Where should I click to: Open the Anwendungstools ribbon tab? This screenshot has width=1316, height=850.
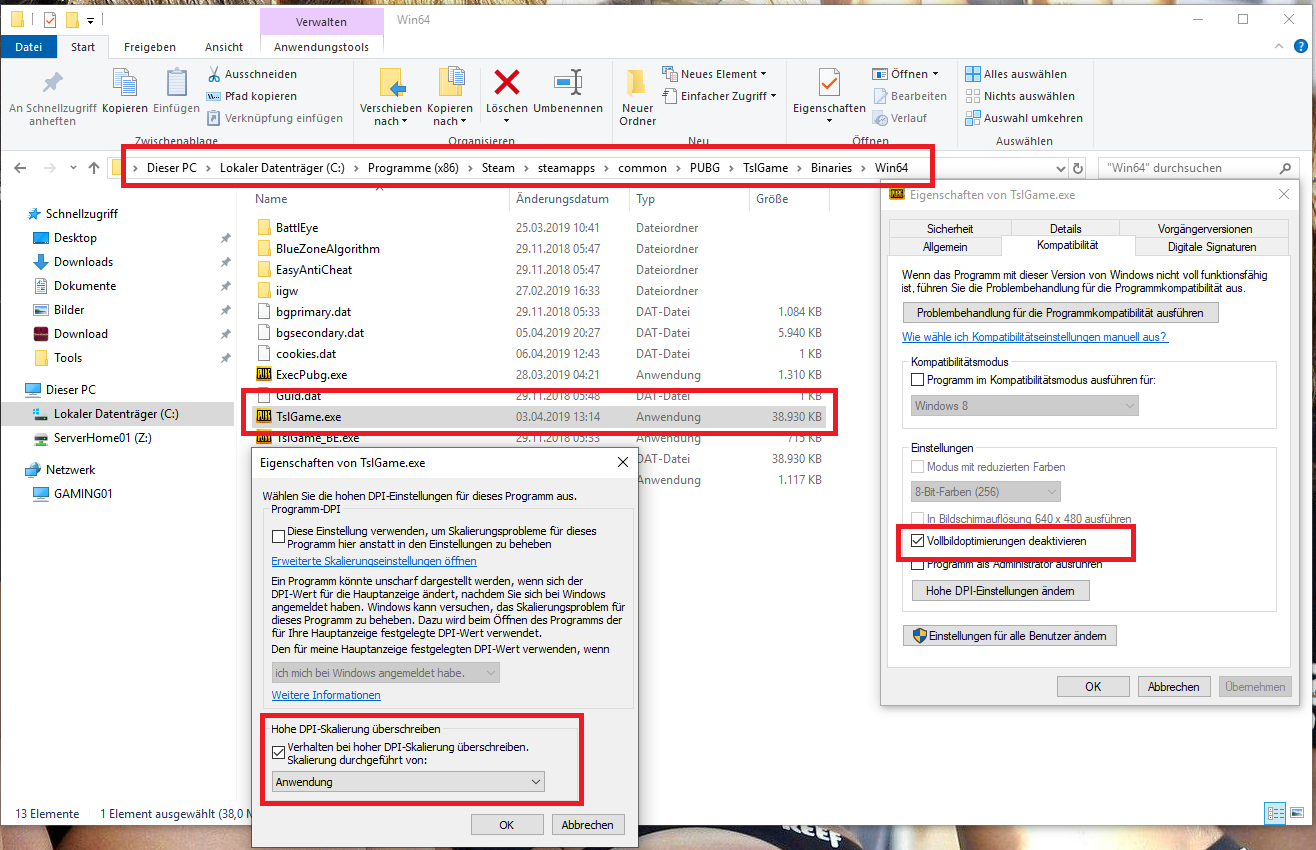coord(321,47)
